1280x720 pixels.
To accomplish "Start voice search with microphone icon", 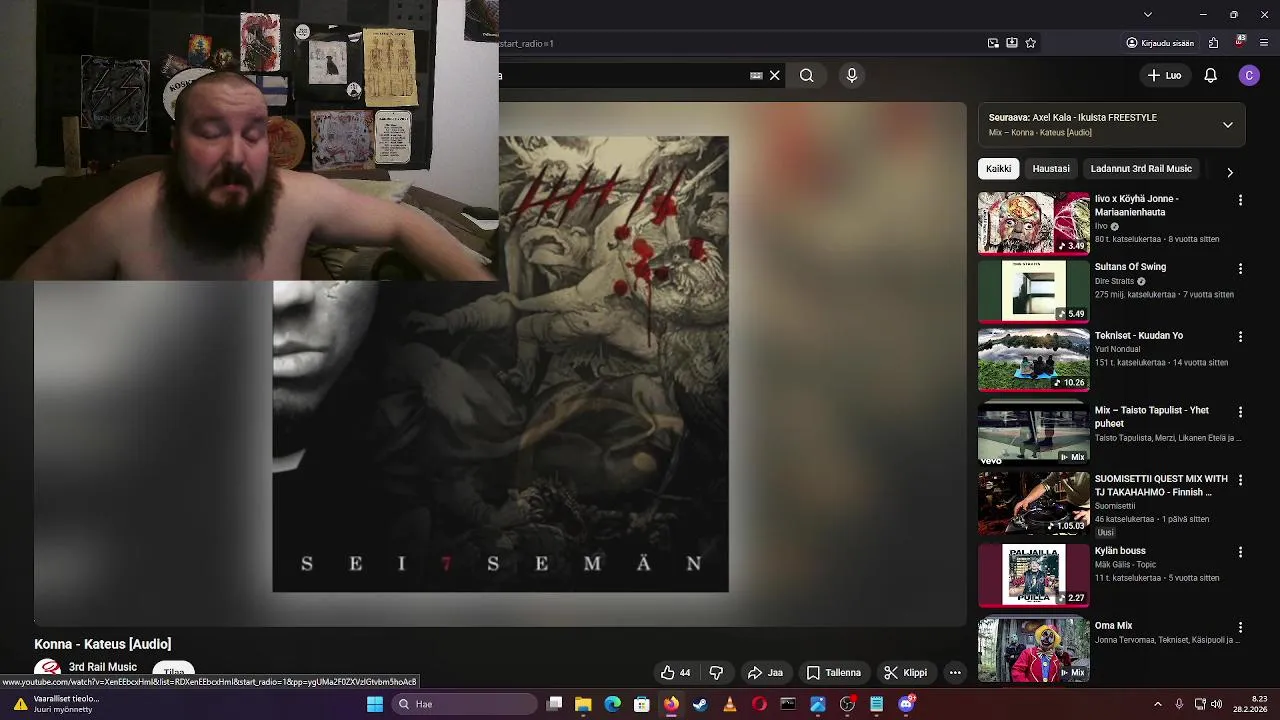I will (852, 75).
